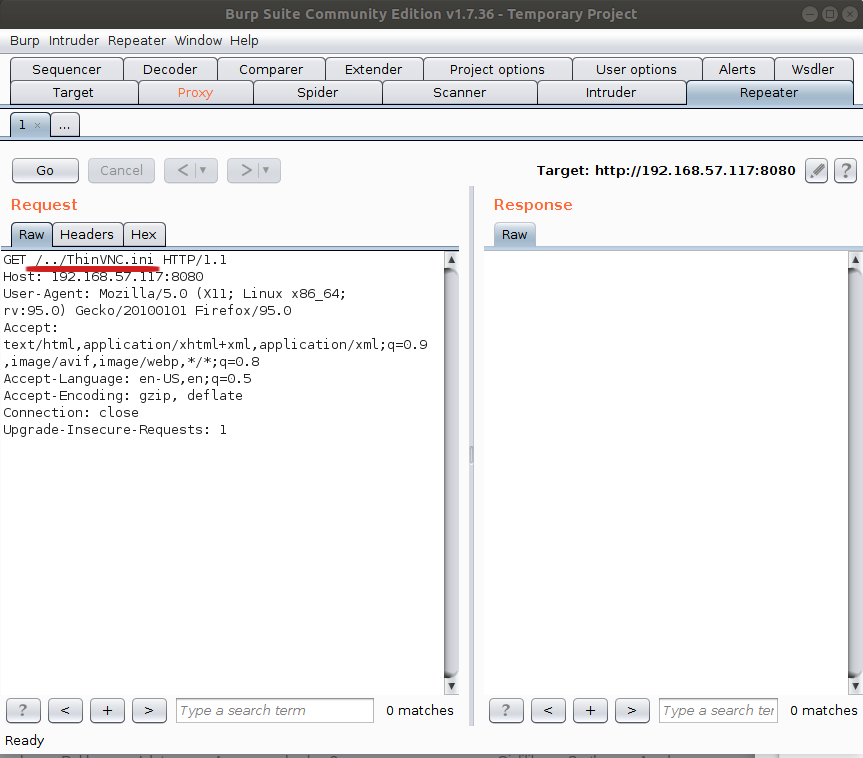Click the Cancel button
The image size is (863, 758).
[121, 171]
